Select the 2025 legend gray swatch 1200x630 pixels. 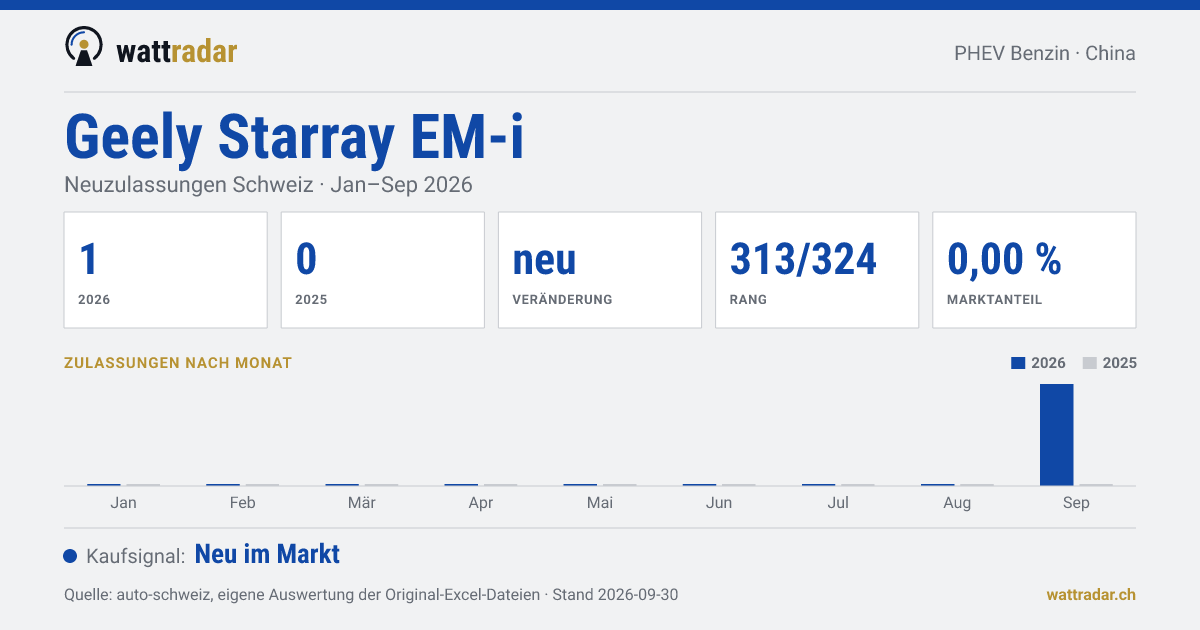coord(1090,363)
